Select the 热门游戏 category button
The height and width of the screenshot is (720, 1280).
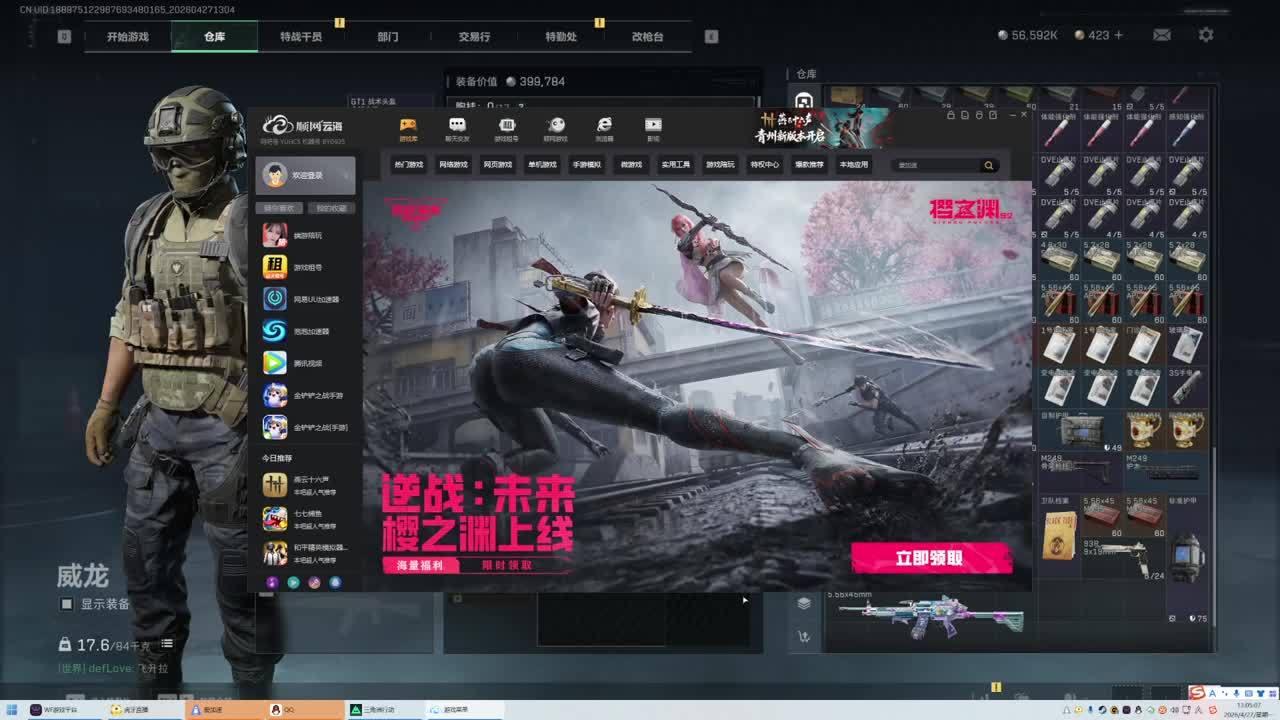(408, 165)
